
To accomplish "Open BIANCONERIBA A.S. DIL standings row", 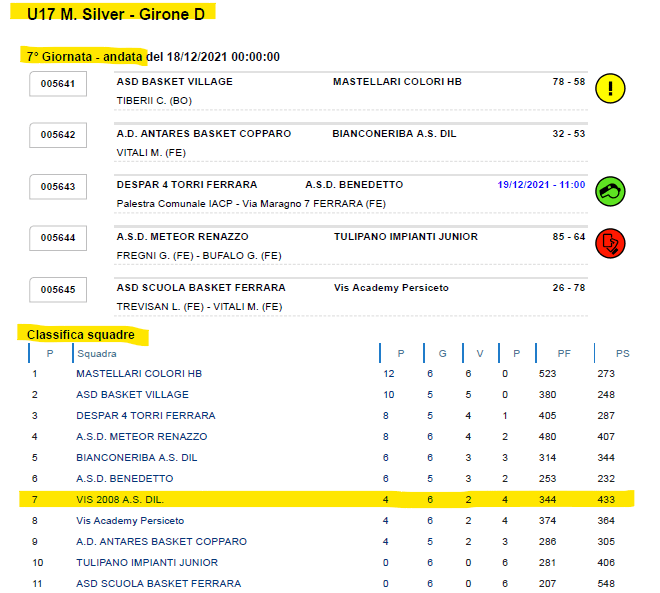I will 136,458.
